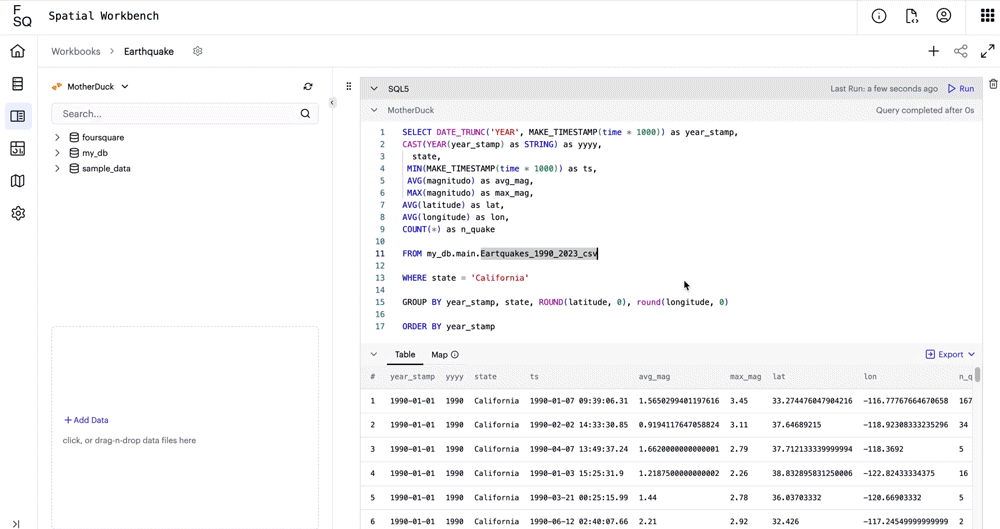The image size is (1000, 529).
Task: Click timestamp 1990-06-12 02:40:07.66
Action: pyautogui.click(x=578, y=522)
